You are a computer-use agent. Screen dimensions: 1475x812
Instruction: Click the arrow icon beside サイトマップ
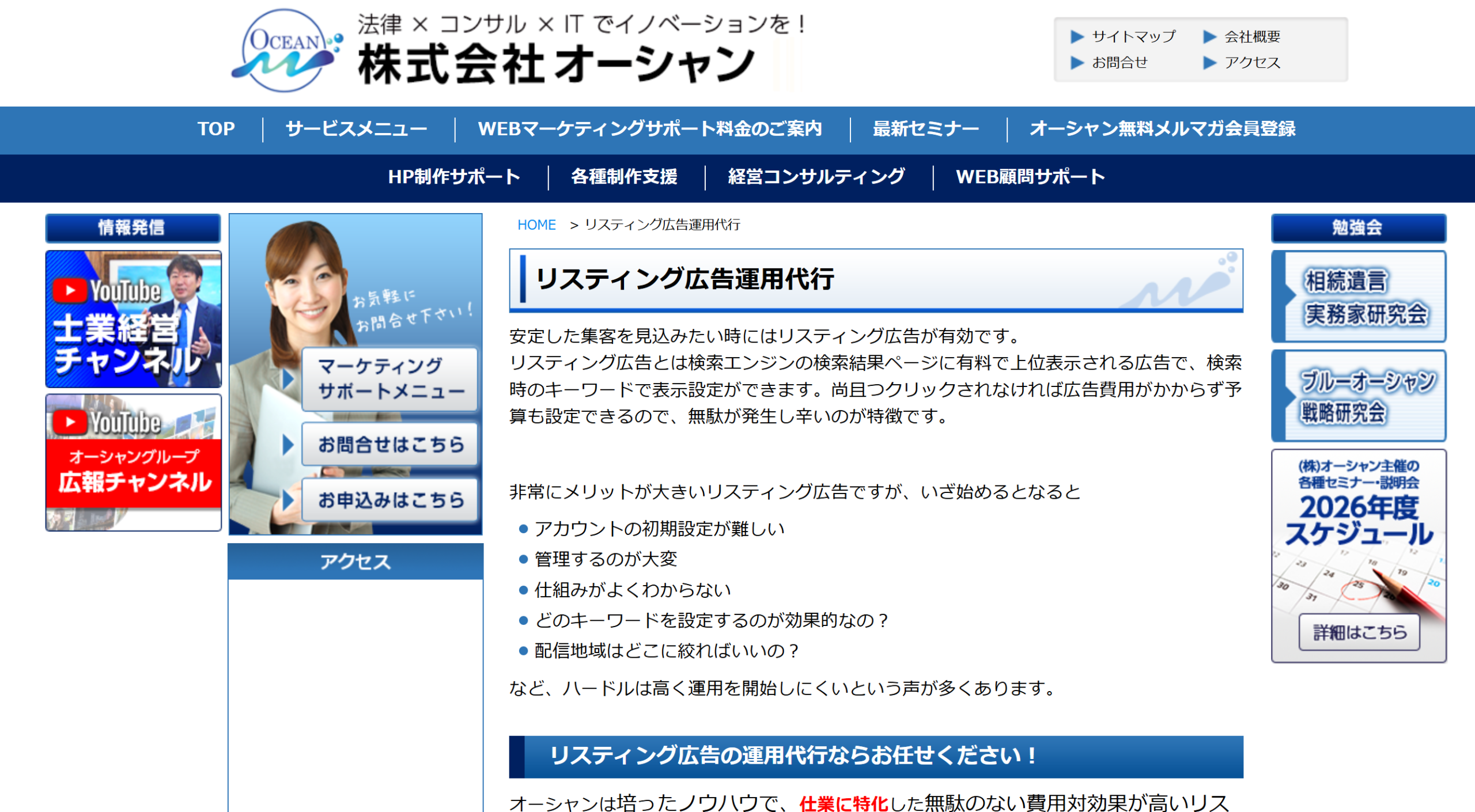[x=1076, y=37]
